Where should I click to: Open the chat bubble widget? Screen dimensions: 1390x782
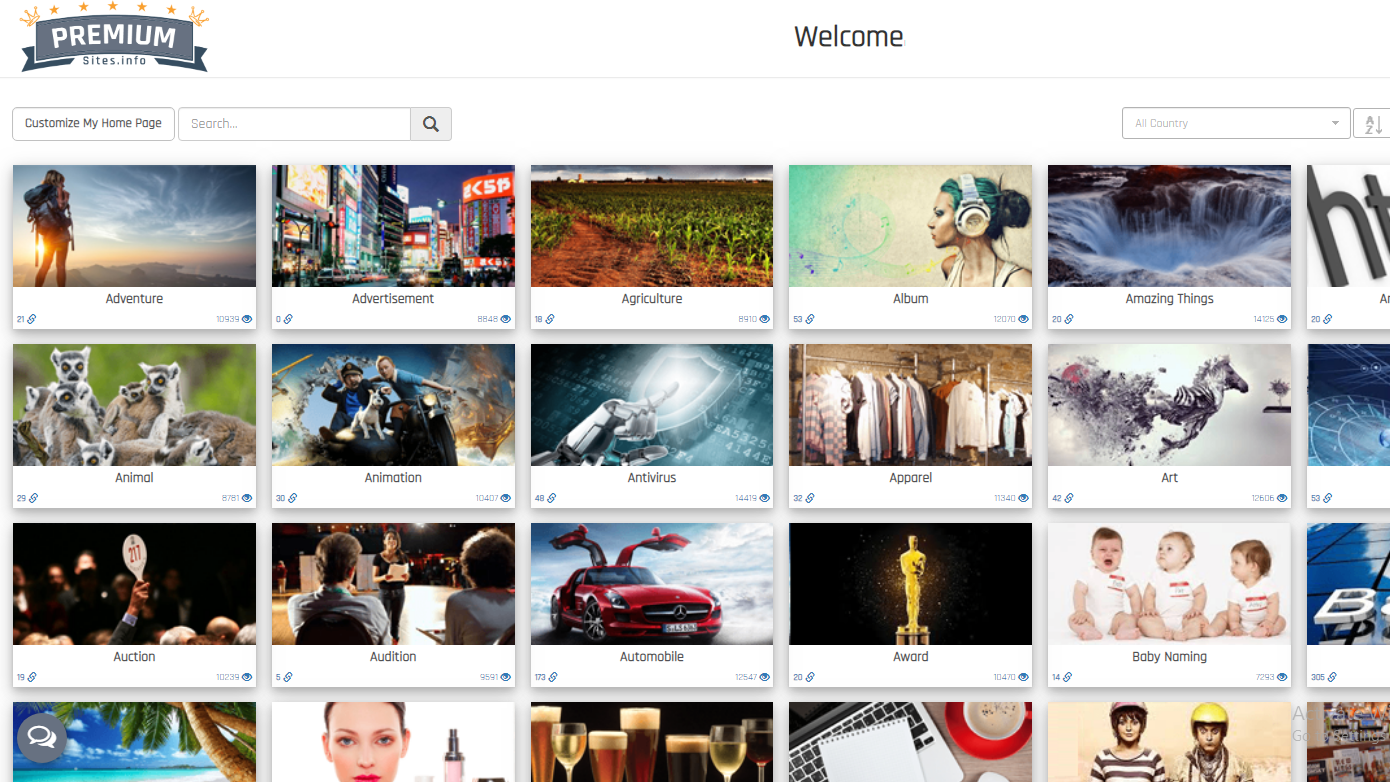tap(41, 738)
